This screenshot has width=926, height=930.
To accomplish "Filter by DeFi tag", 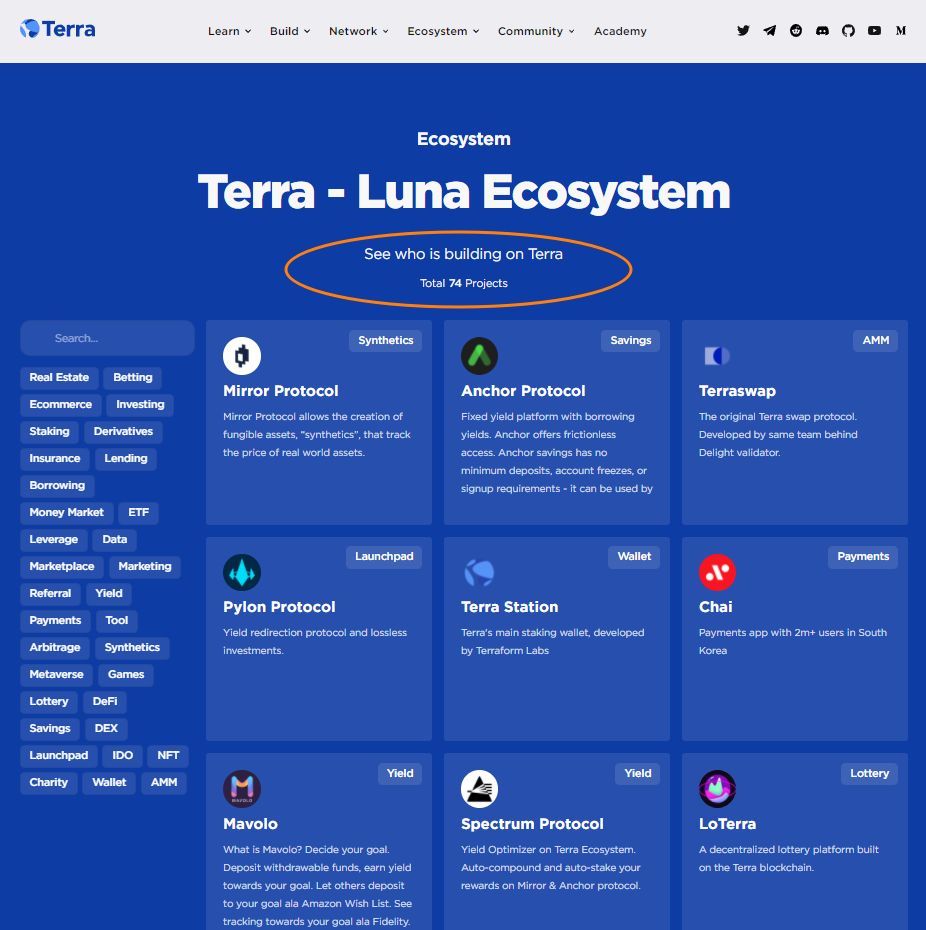I will 105,702.
